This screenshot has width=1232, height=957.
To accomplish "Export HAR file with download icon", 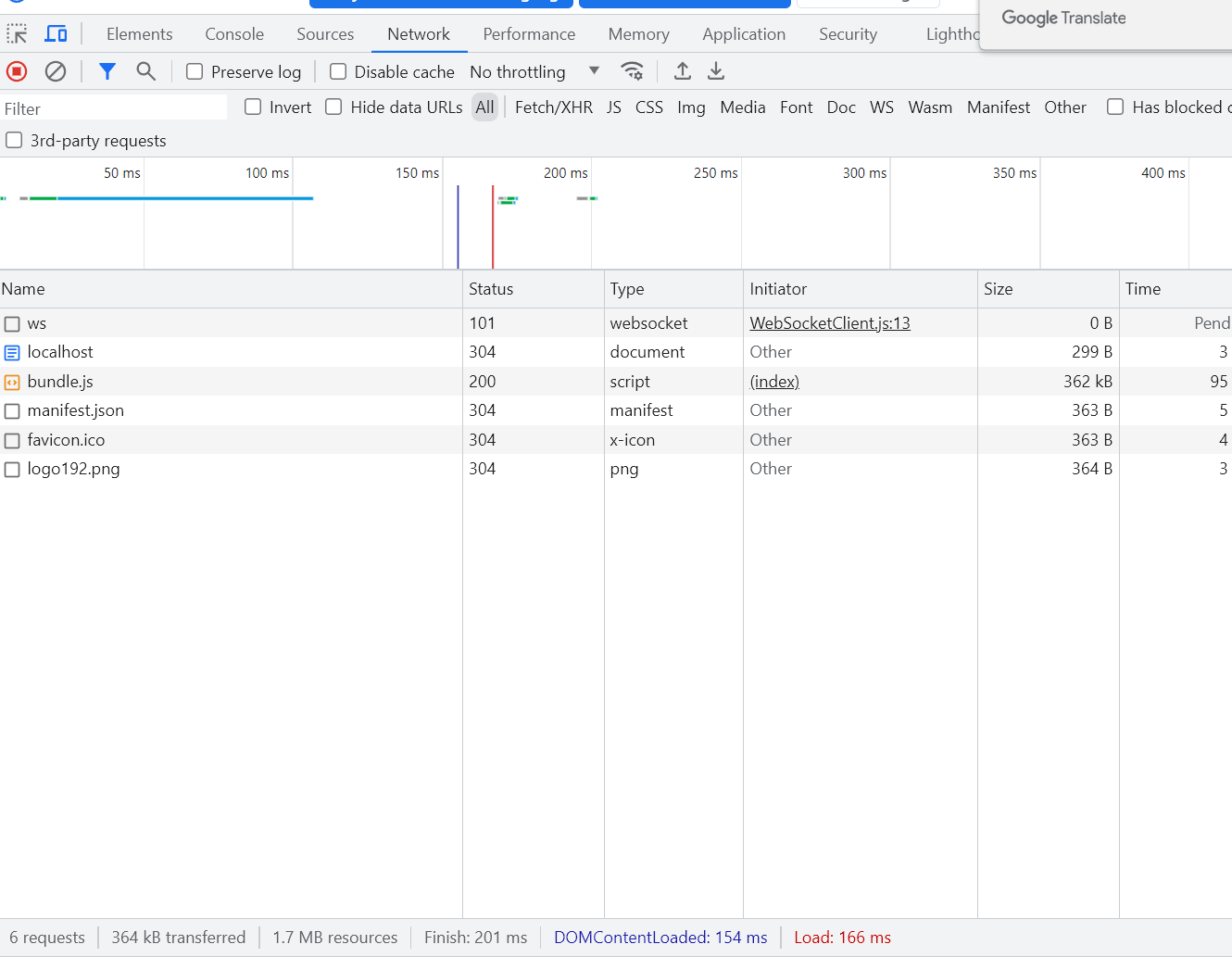I will [x=716, y=71].
